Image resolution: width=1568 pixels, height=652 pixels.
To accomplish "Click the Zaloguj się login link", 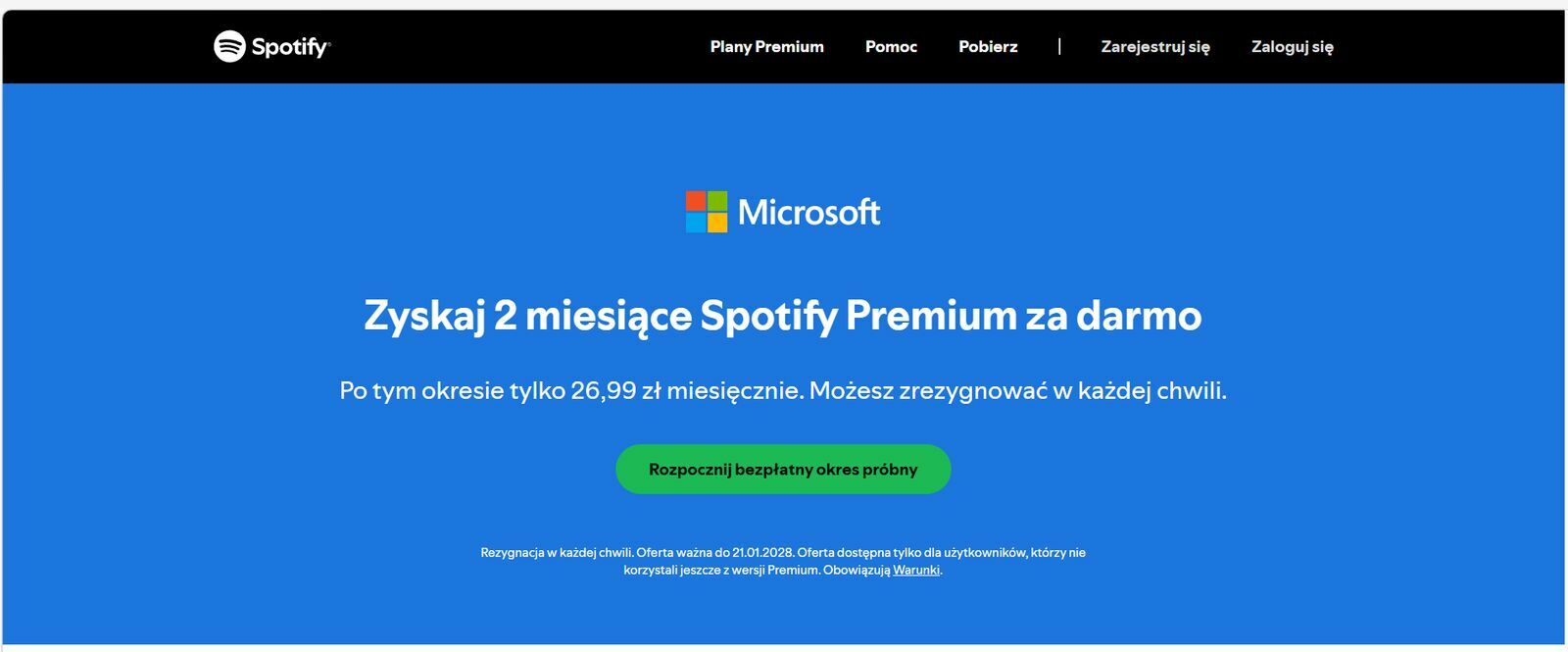I will 1292,46.
